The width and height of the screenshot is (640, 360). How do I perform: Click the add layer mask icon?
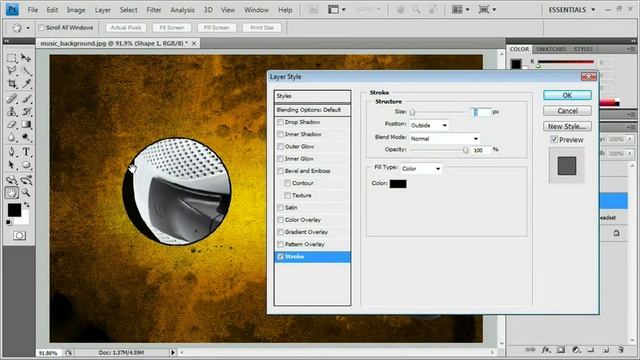(561, 350)
